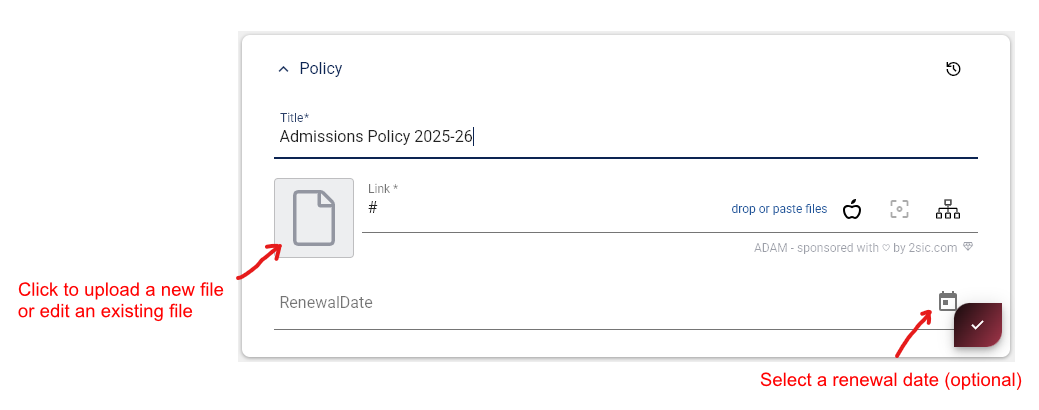Open the file upload preview tile

tap(313, 218)
